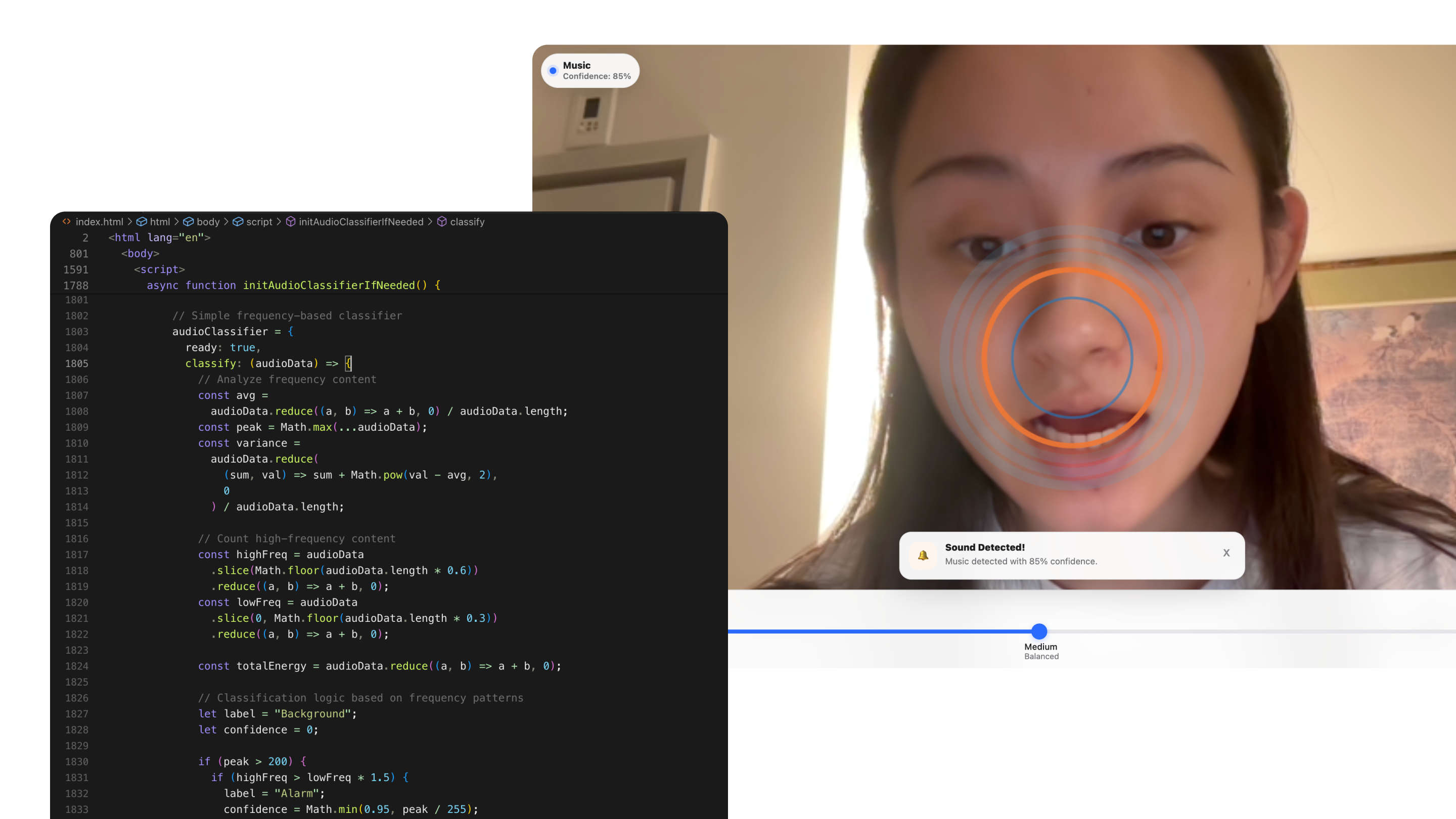Click the Medium sensitivity slider handle
Screen dimensions: 1456x819
[x=1039, y=631]
